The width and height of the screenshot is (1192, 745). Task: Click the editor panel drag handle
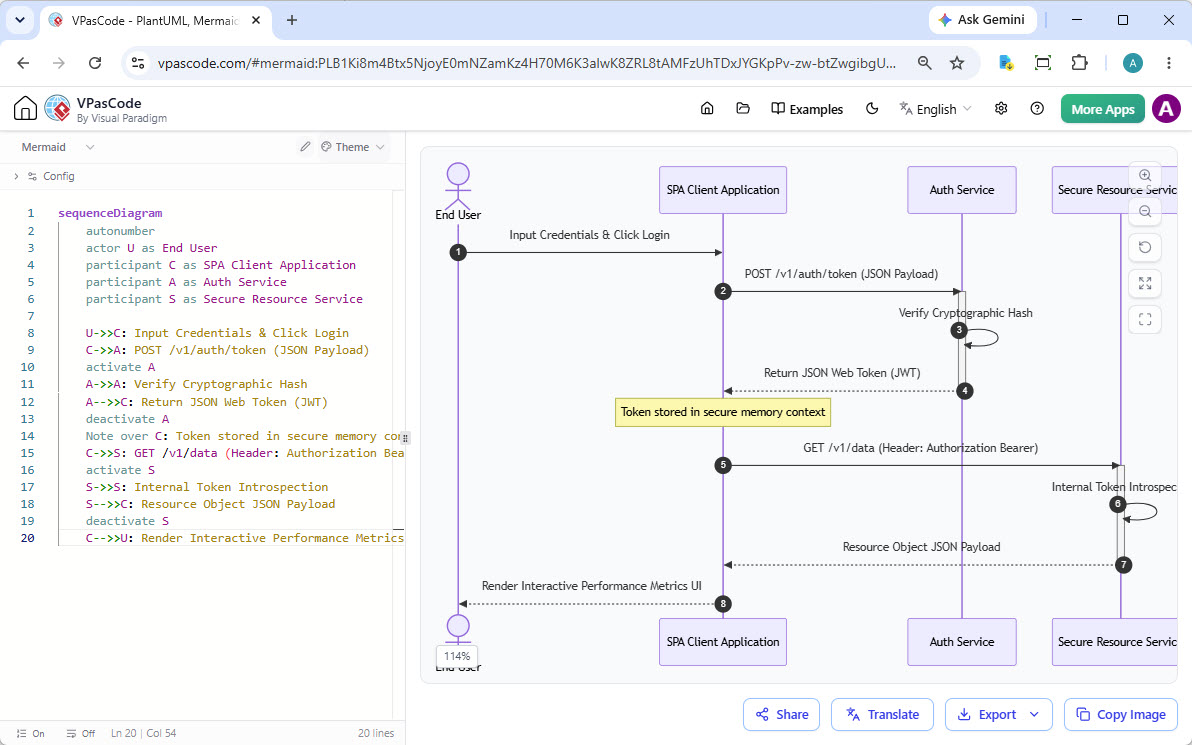pyautogui.click(x=405, y=438)
